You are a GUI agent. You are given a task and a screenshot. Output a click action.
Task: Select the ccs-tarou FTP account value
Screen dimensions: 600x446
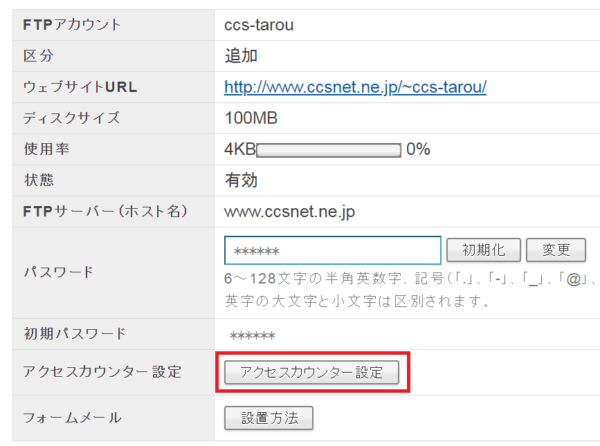pyautogui.click(x=259, y=25)
